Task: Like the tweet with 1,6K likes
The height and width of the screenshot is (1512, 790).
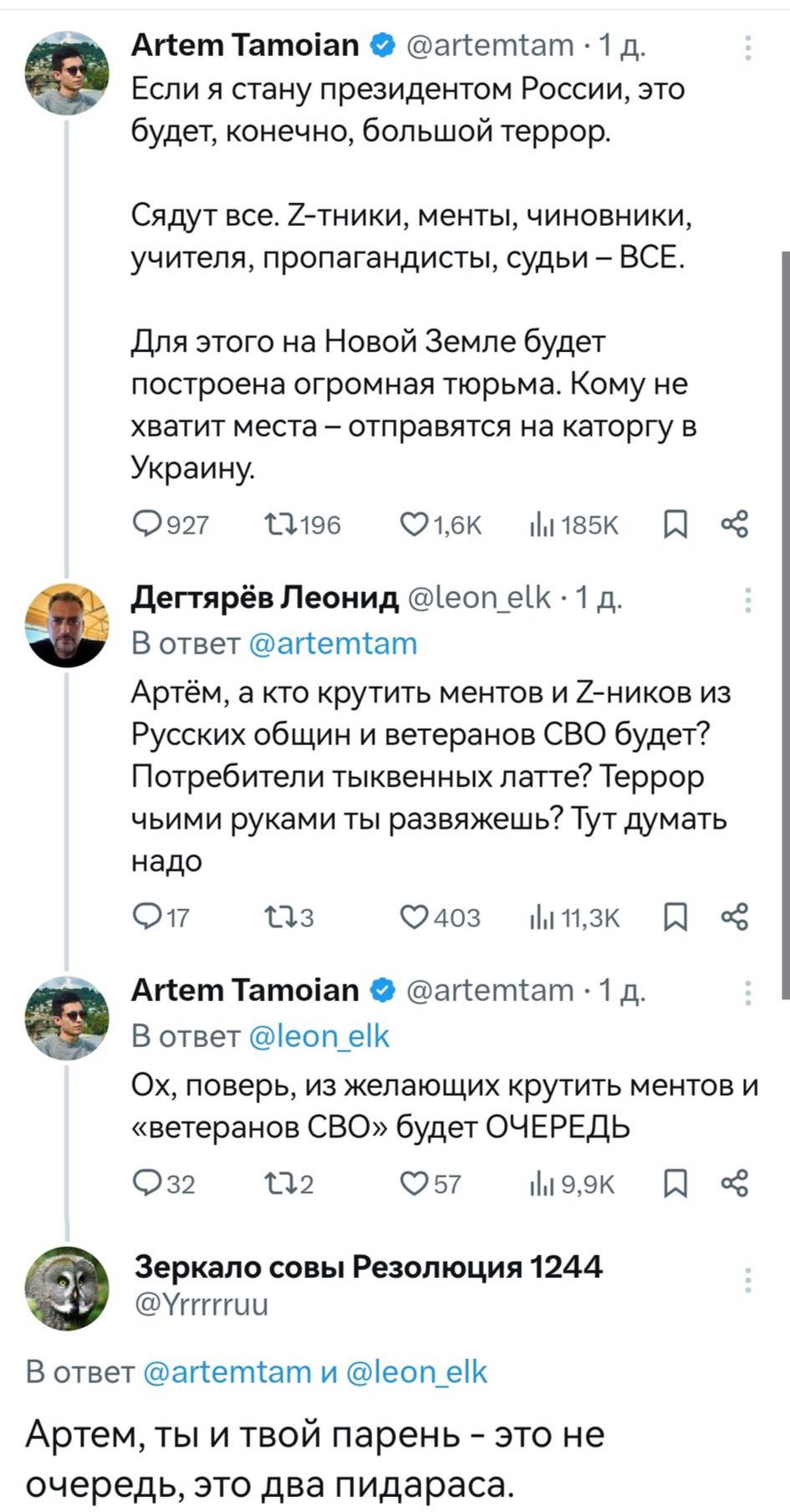Action: (x=413, y=524)
